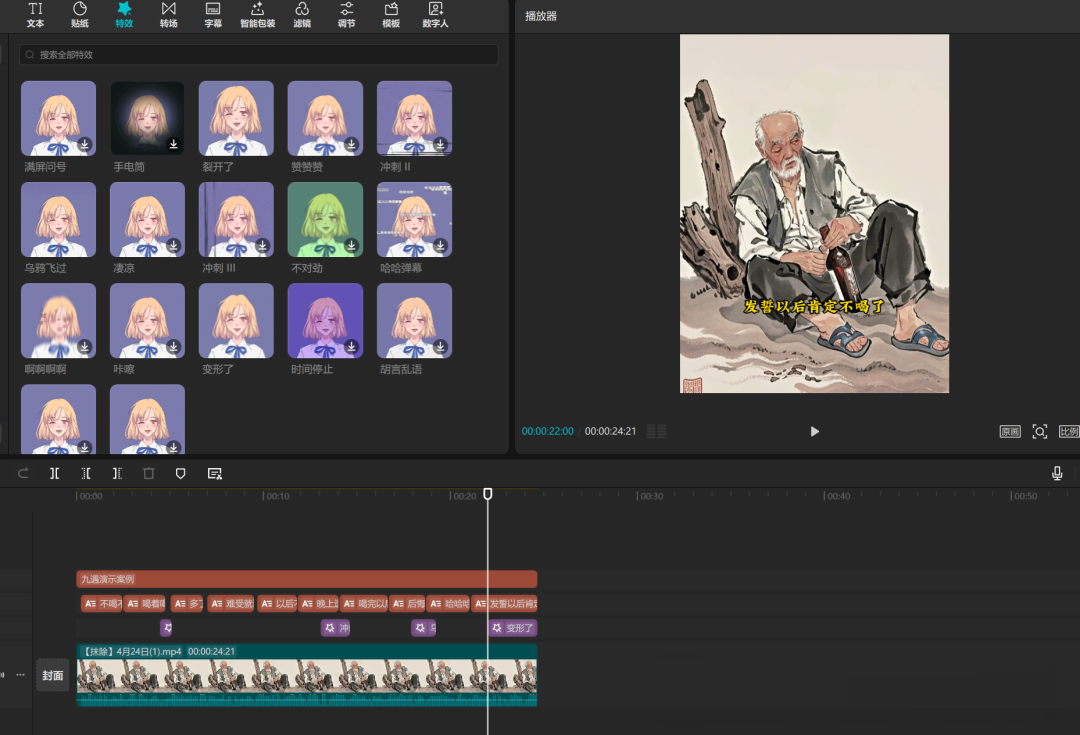Click the 搜索全部特效 search field
Screen dimensions: 1080x735
click(258, 54)
